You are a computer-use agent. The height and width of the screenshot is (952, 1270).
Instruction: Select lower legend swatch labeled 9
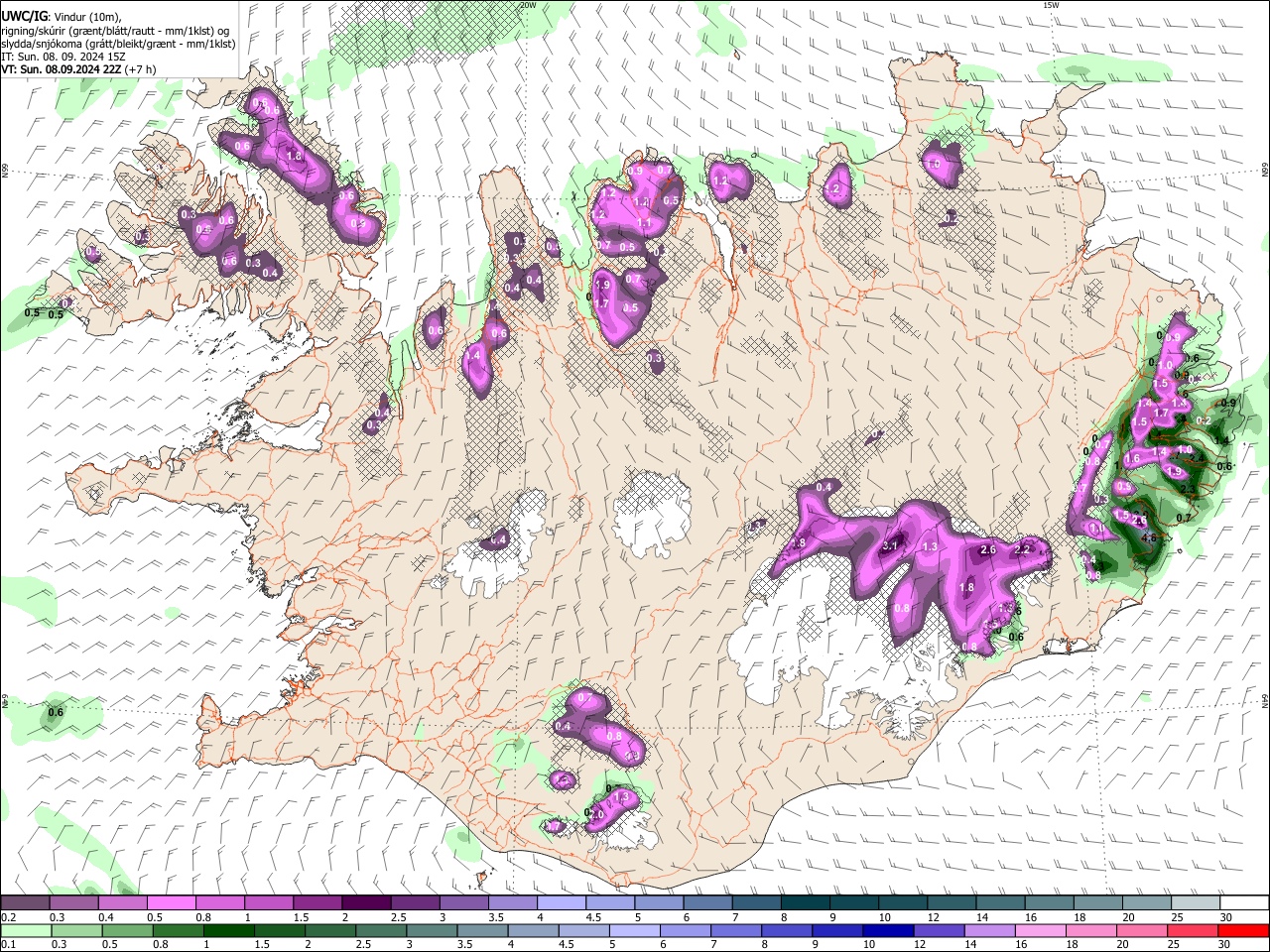tap(837, 931)
